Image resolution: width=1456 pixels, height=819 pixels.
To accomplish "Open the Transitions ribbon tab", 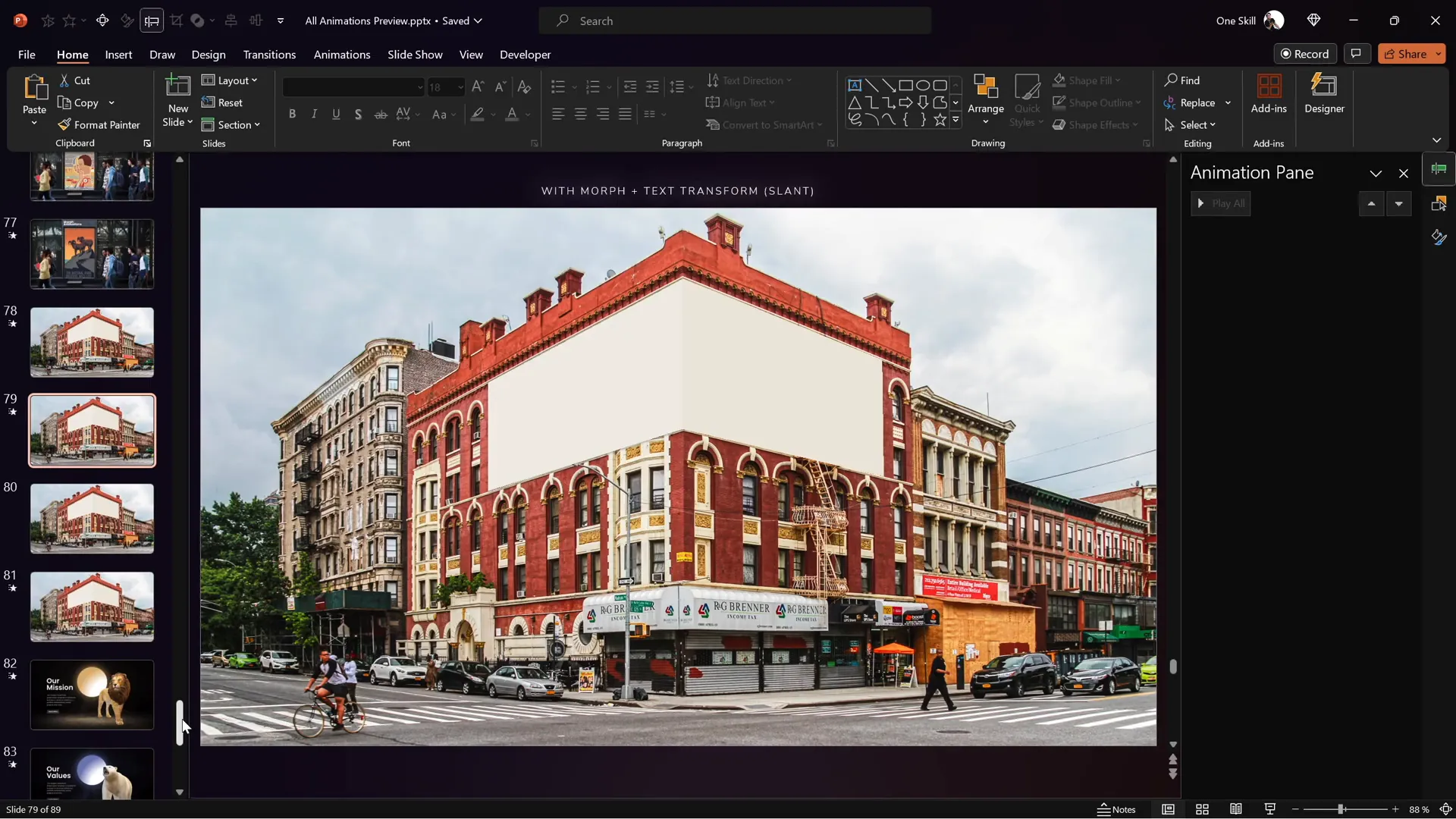I will pos(269,55).
